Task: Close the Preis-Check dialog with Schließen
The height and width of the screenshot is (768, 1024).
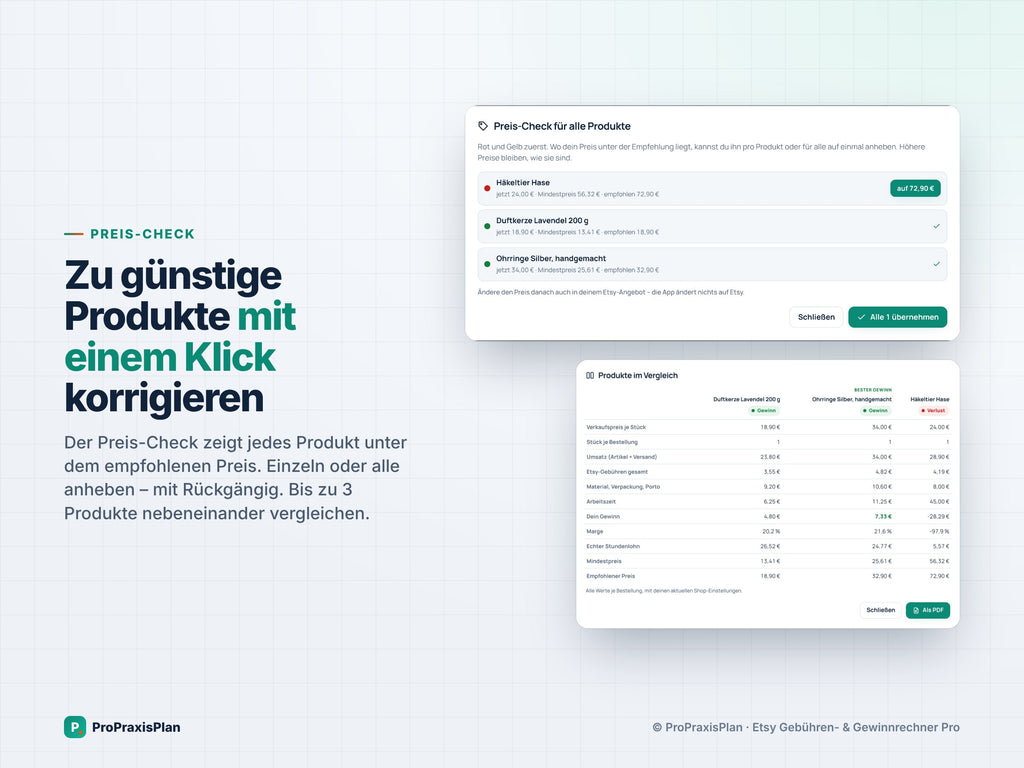Action: click(816, 317)
